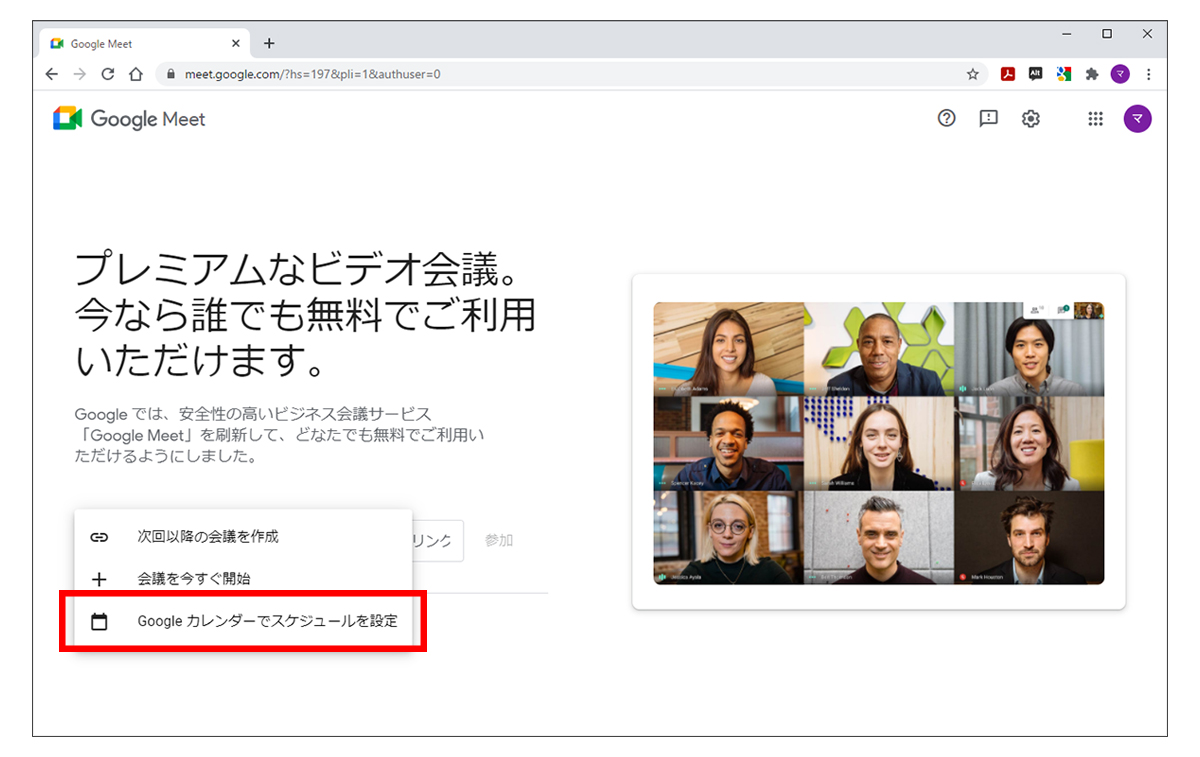
Task: Open the Google apps grid
Action: pyautogui.click(x=1095, y=119)
